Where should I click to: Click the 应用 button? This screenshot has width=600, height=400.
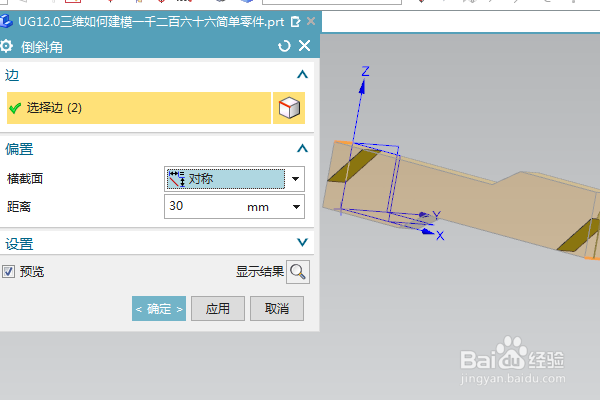pos(218,309)
